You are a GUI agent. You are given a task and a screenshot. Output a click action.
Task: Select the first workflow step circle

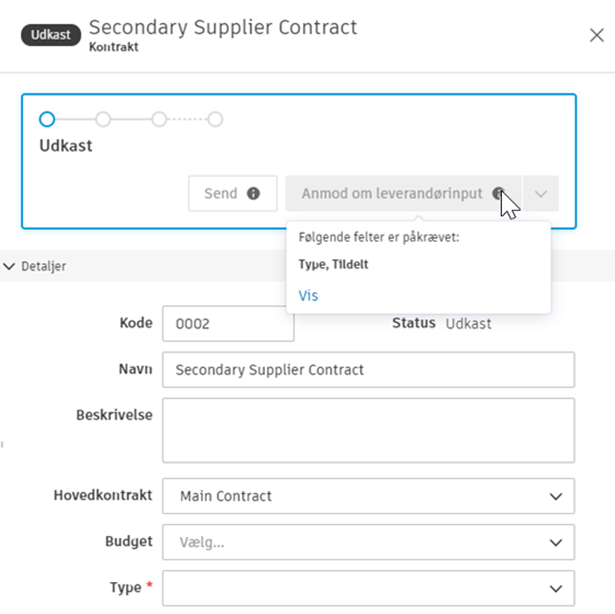click(x=47, y=120)
